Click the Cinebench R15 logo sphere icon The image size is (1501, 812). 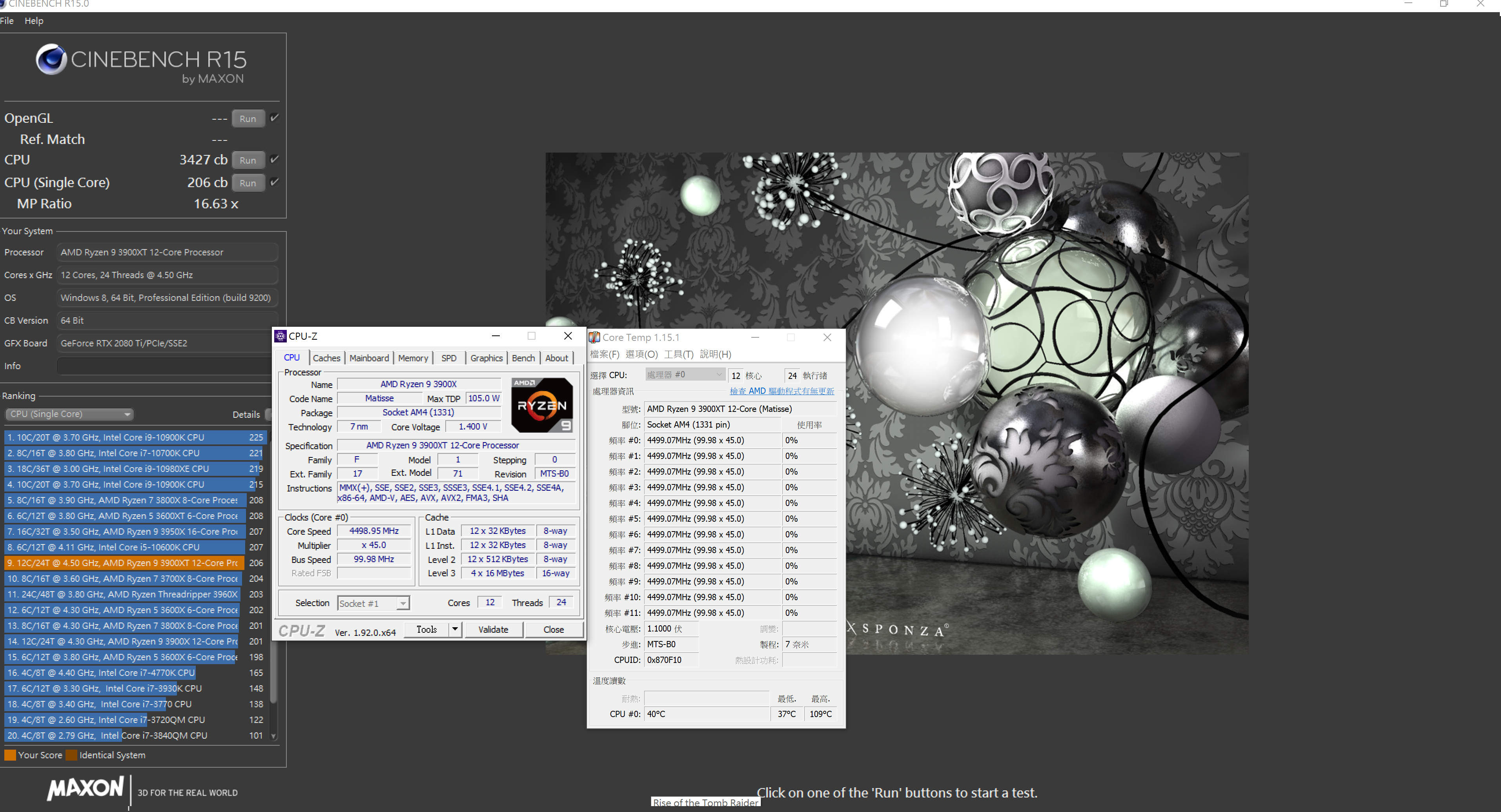(x=51, y=59)
